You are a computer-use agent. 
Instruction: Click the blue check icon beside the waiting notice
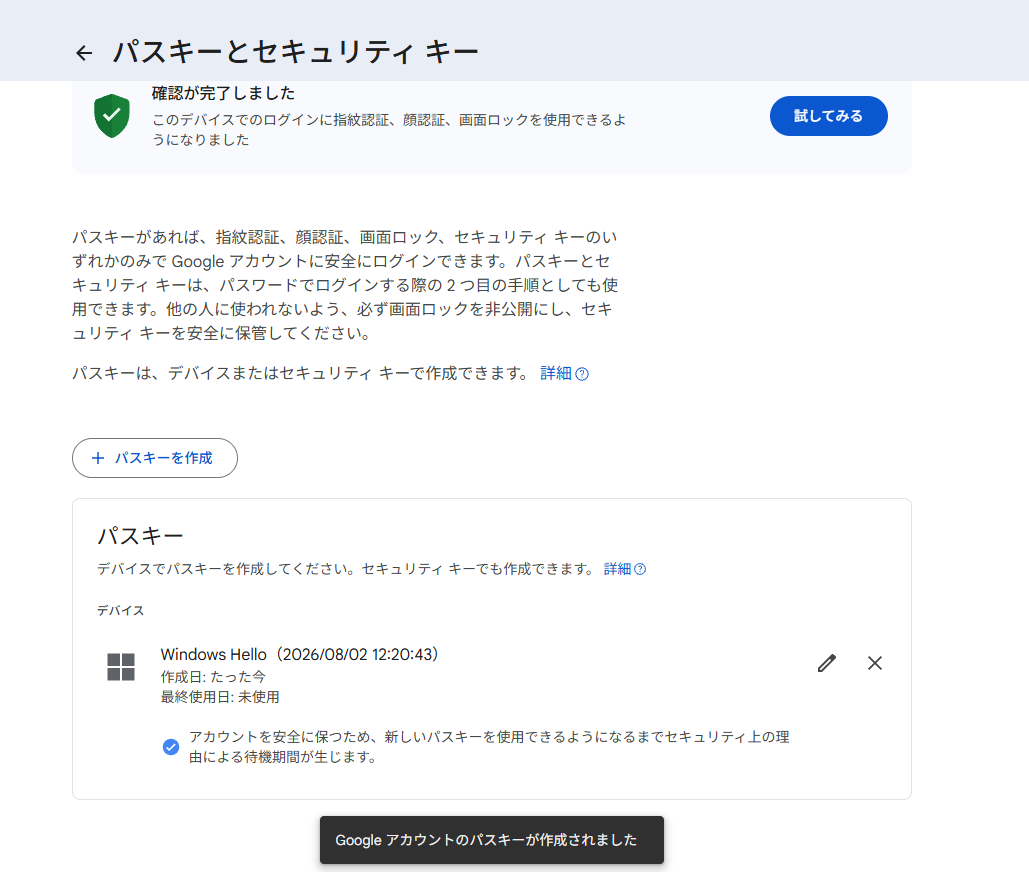[171, 747]
